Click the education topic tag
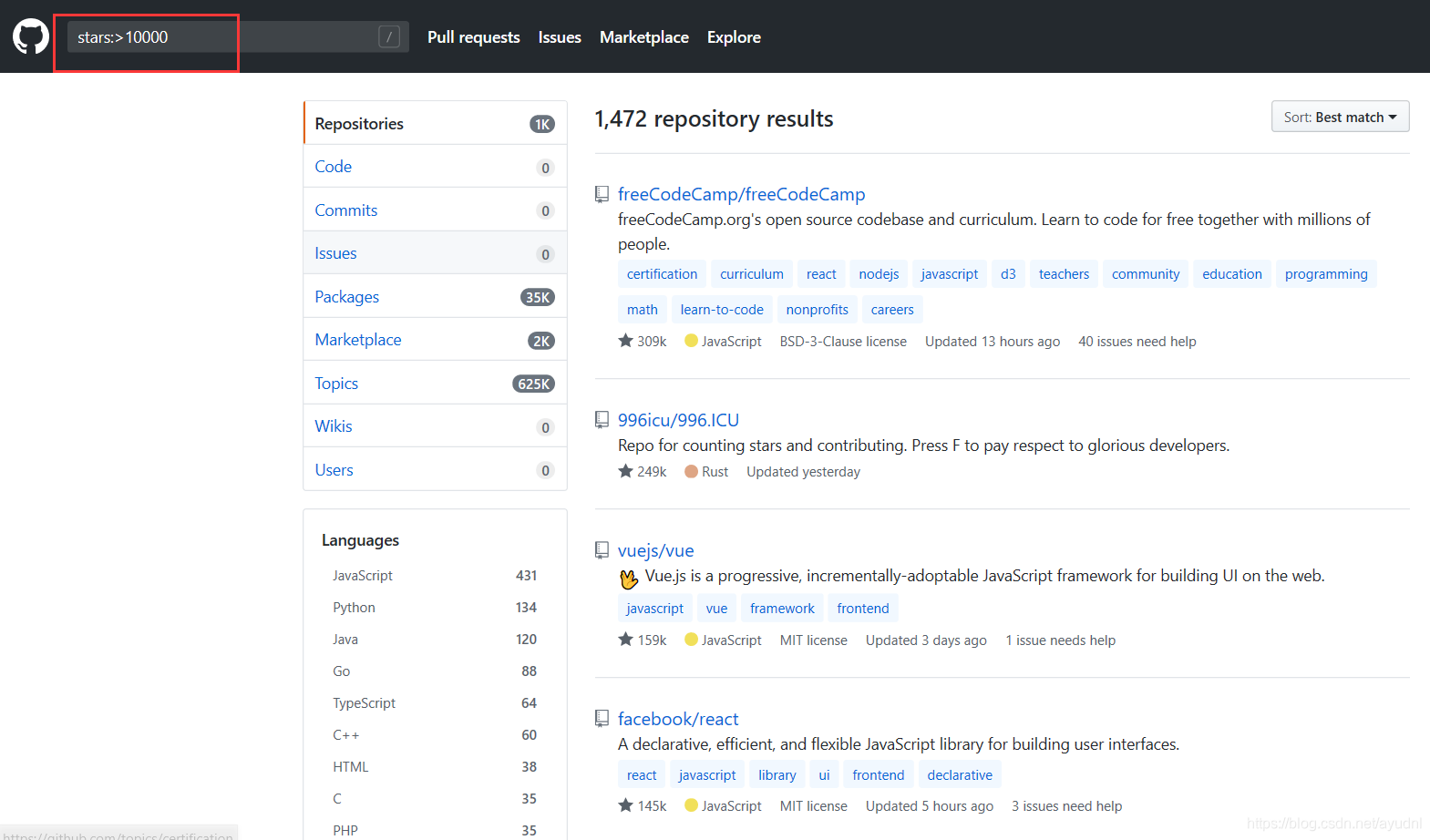The width and height of the screenshot is (1430, 840). (x=1232, y=274)
